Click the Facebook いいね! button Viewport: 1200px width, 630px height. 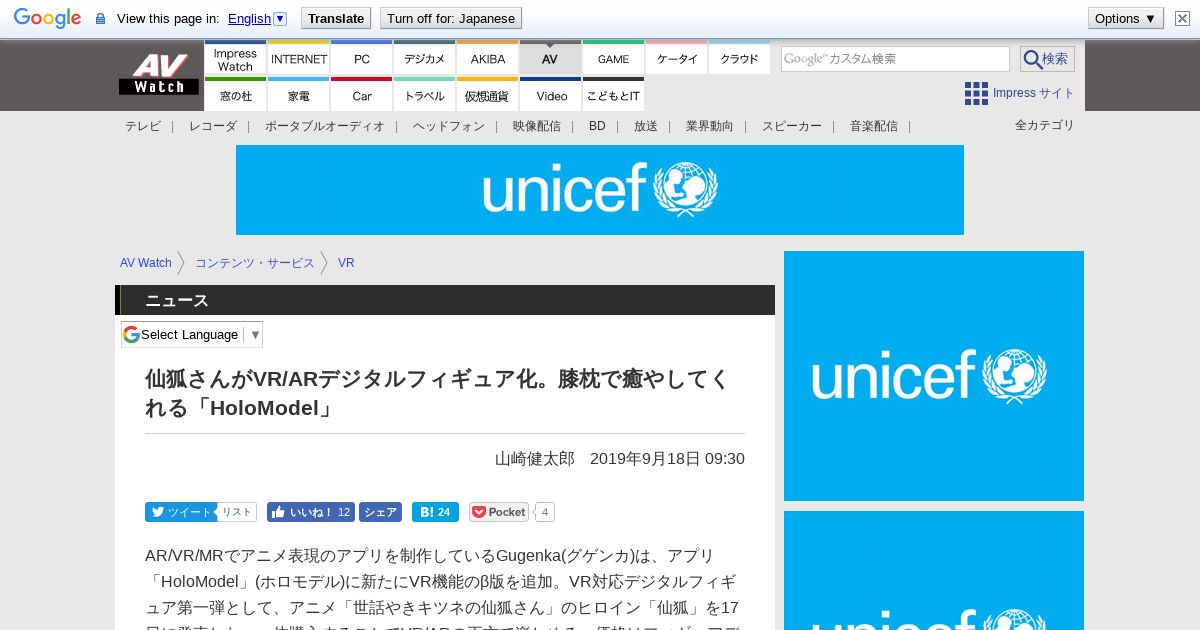[x=310, y=512]
